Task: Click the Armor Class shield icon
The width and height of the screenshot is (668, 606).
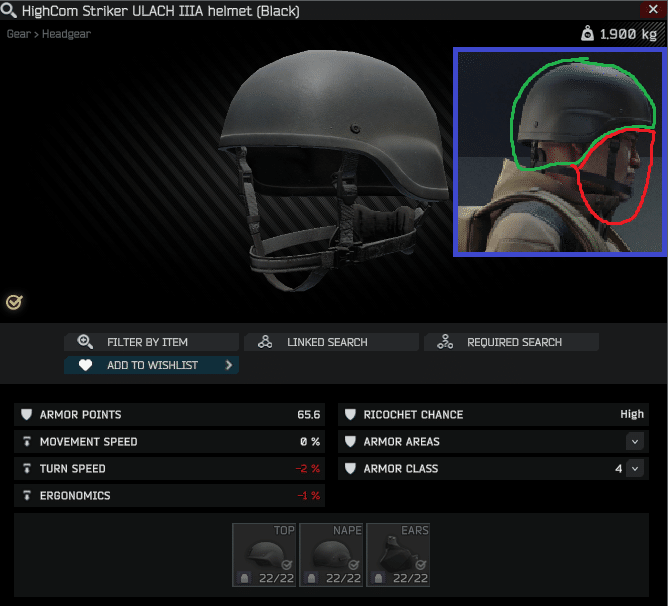Action: click(x=350, y=468)
